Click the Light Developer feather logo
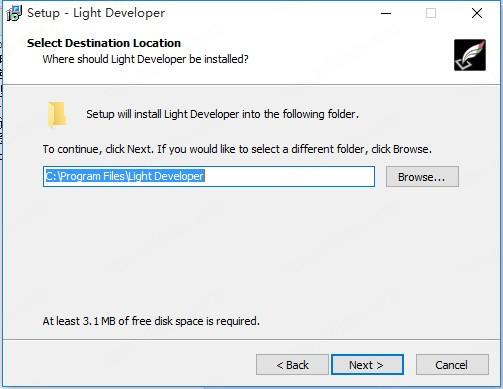 click(470, 55)
